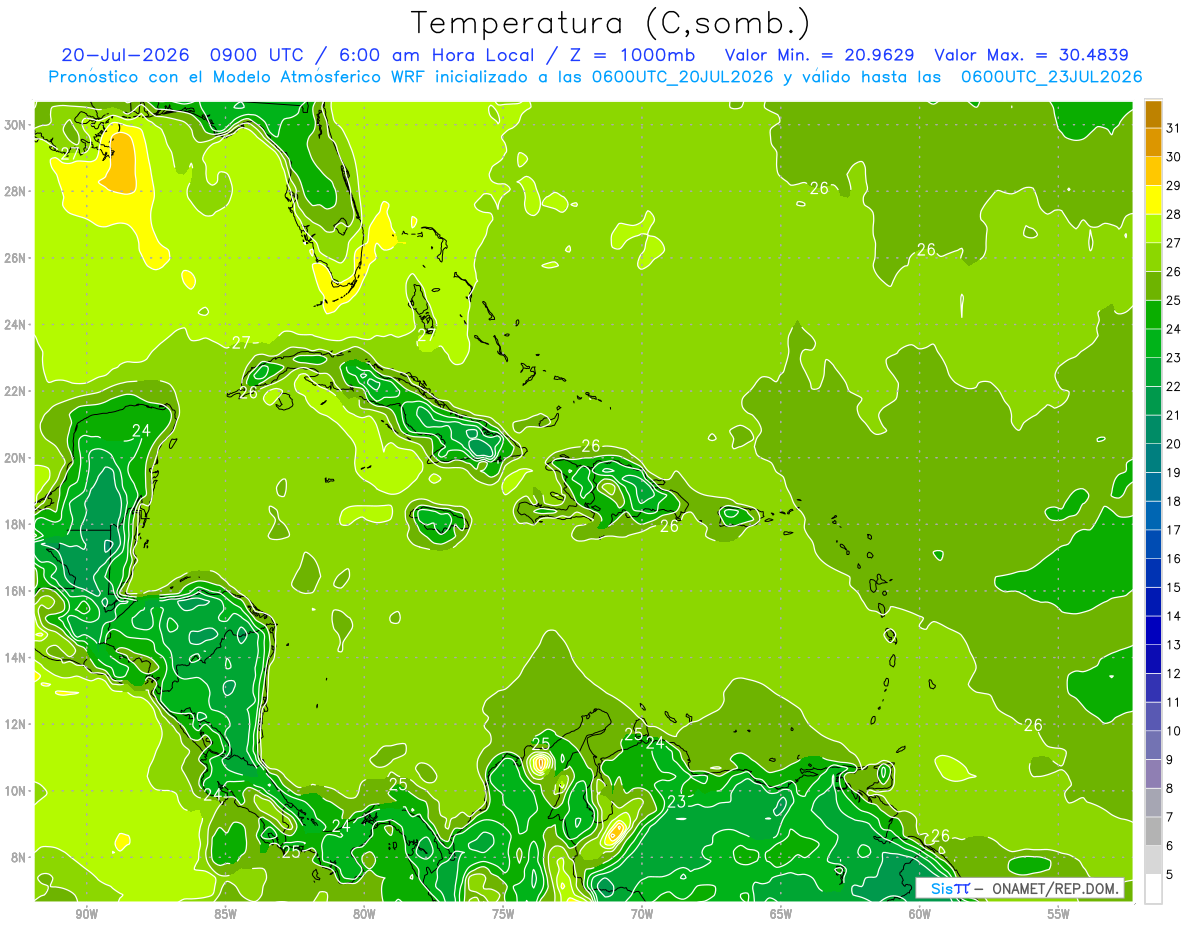Click the title Temperatura (C,somb.)
1200x927 pixels.
point(611,23)
